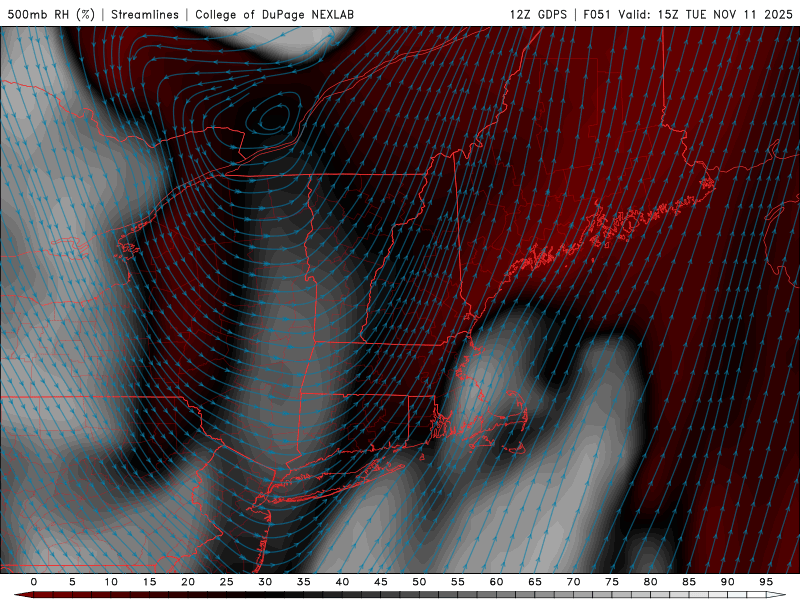The image size is (800, 600).
Task: Click the colorbar value label '15'
Action: click(149, 582)
